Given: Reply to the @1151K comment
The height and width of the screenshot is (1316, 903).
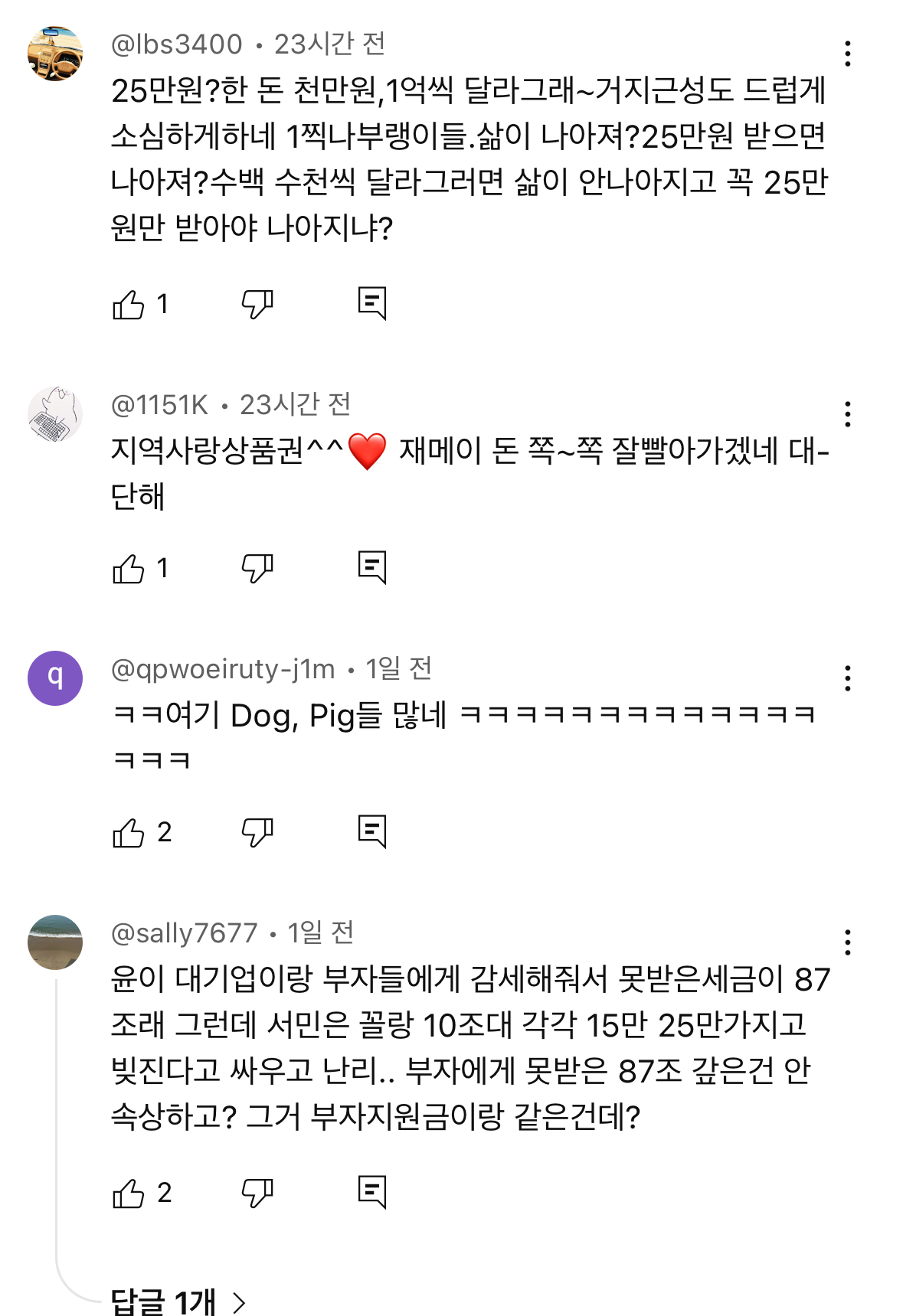Looking at the screenshot, I should 372,568.
